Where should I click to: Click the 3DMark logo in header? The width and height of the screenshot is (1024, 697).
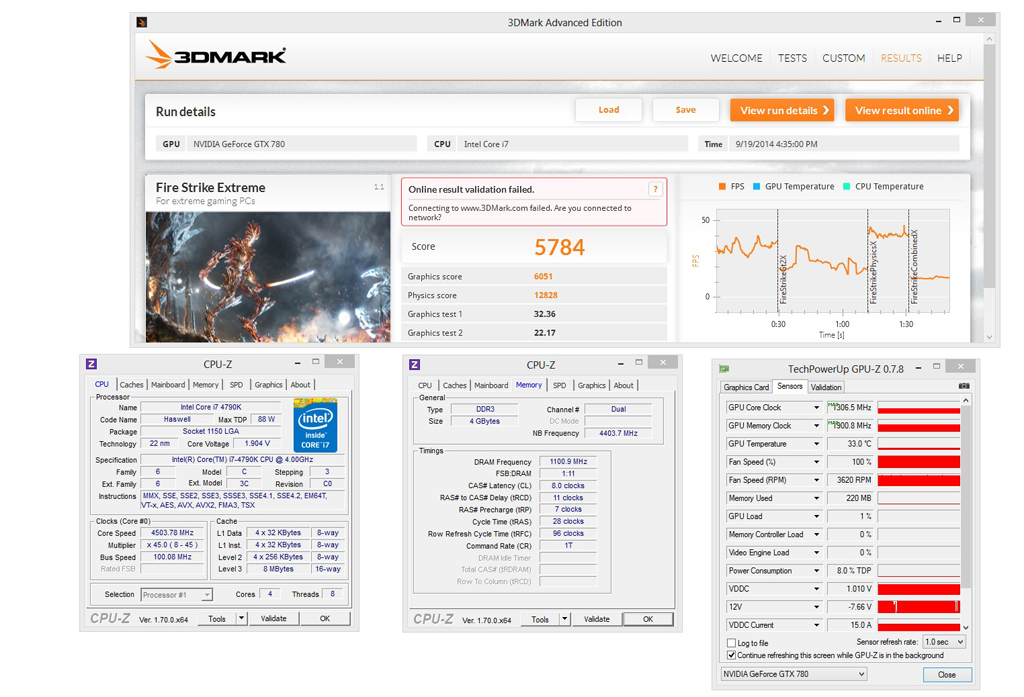215,56
